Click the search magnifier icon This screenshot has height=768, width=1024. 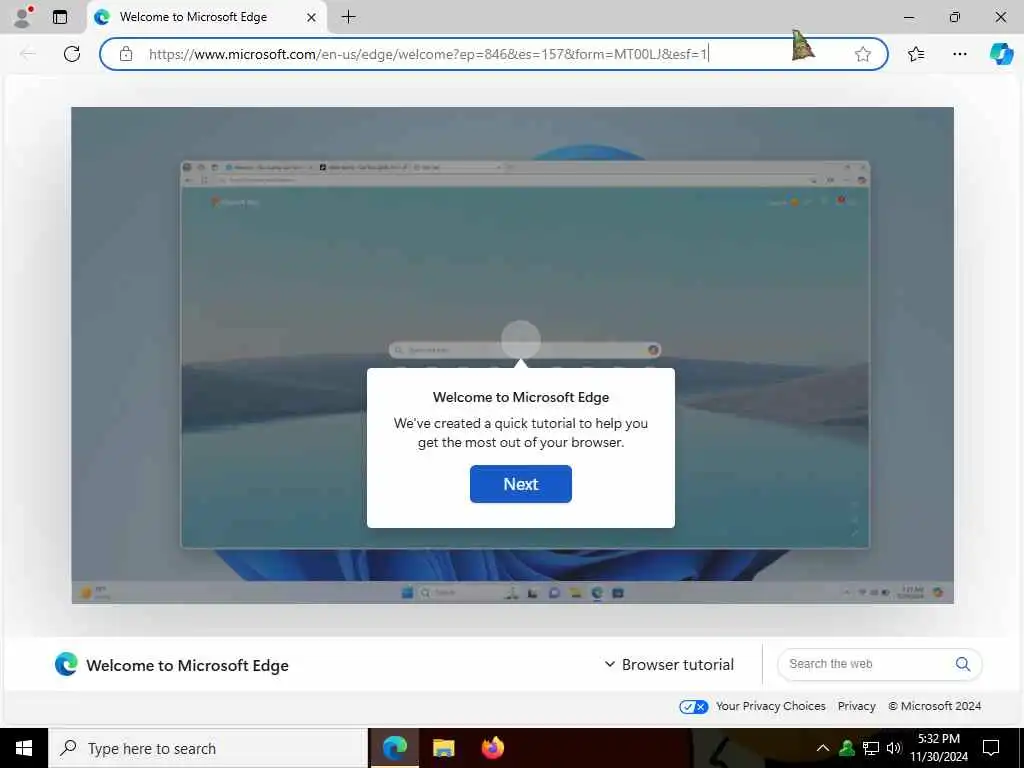963,664
